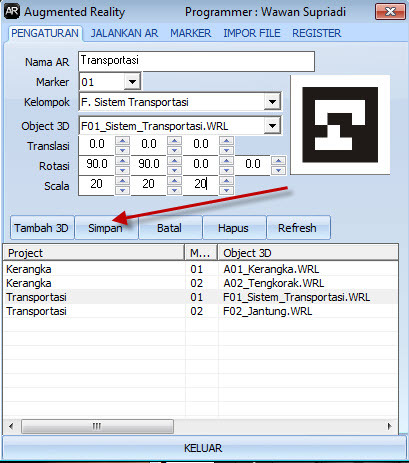Open the Marker dropdown list
Viewport: 409px width, 463px height.
tap(132, 82)
